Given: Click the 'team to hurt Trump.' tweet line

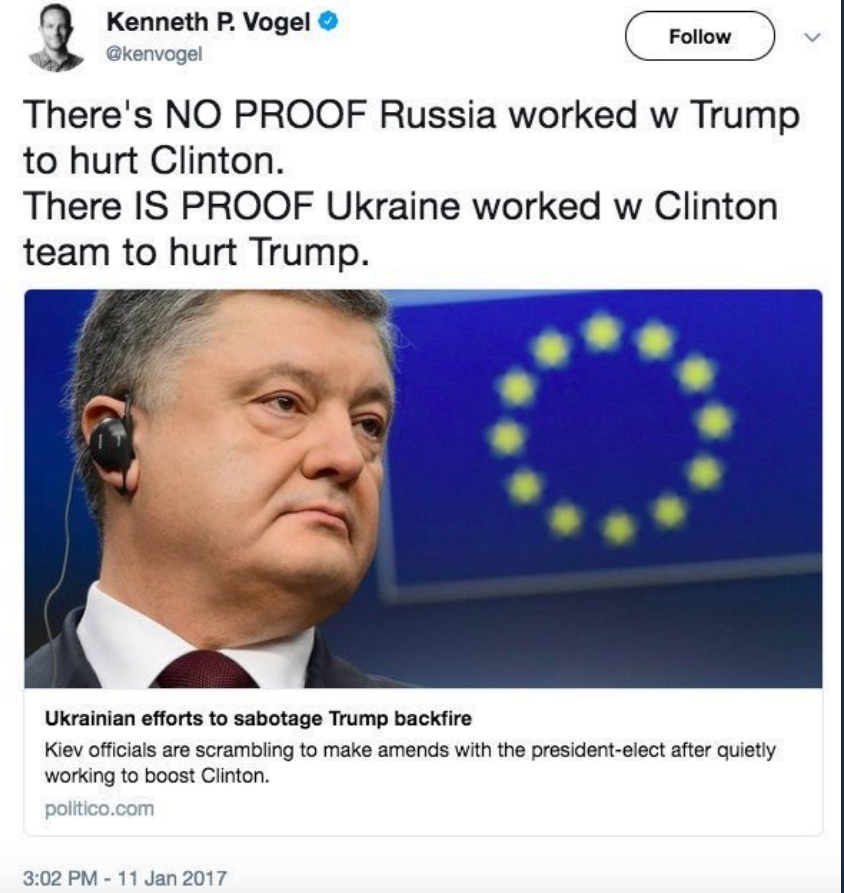Looking at the screenshot, I should click(x=196, y=252).
